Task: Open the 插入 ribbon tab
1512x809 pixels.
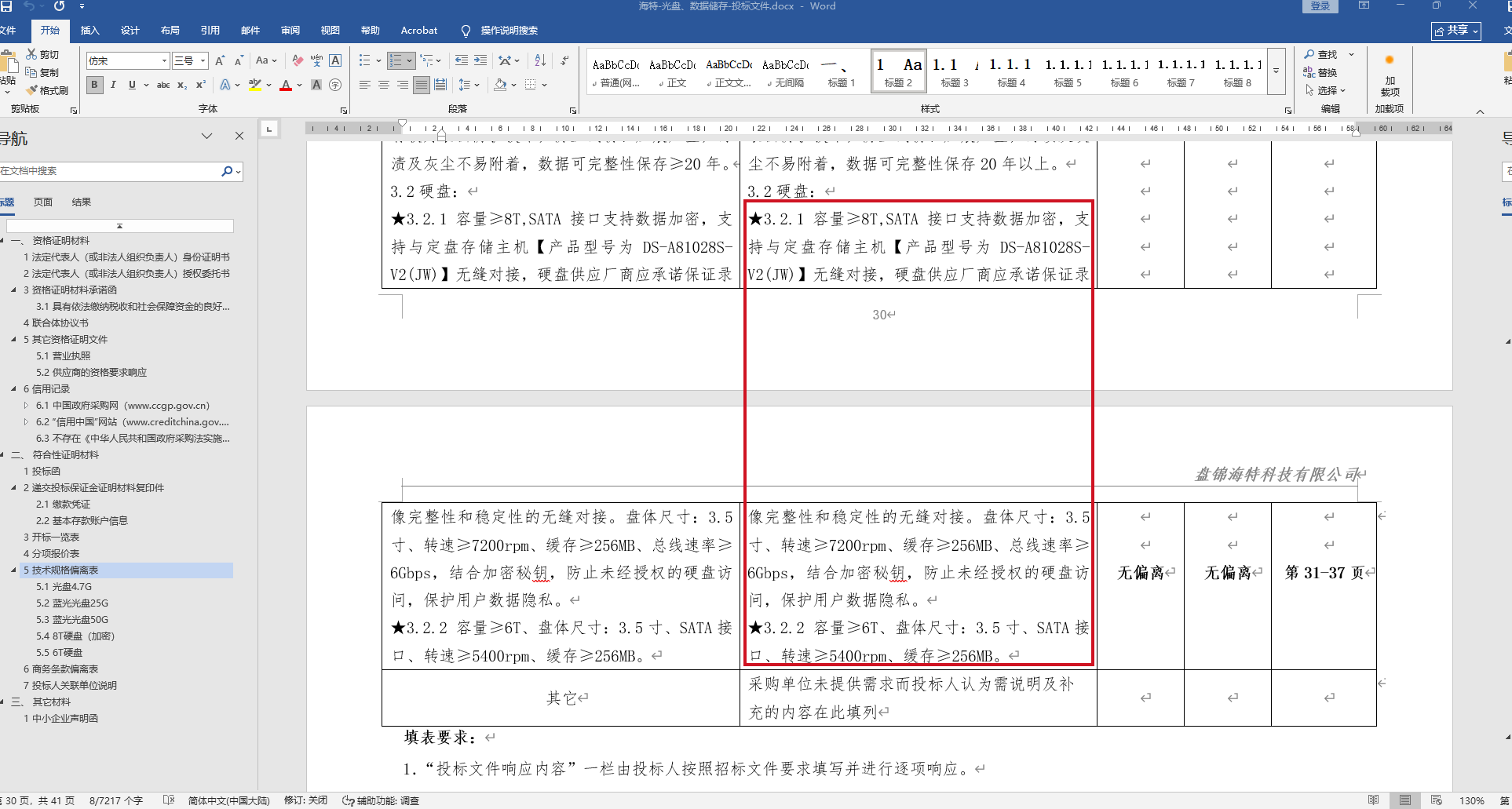Action: click(x=90, y=31)
